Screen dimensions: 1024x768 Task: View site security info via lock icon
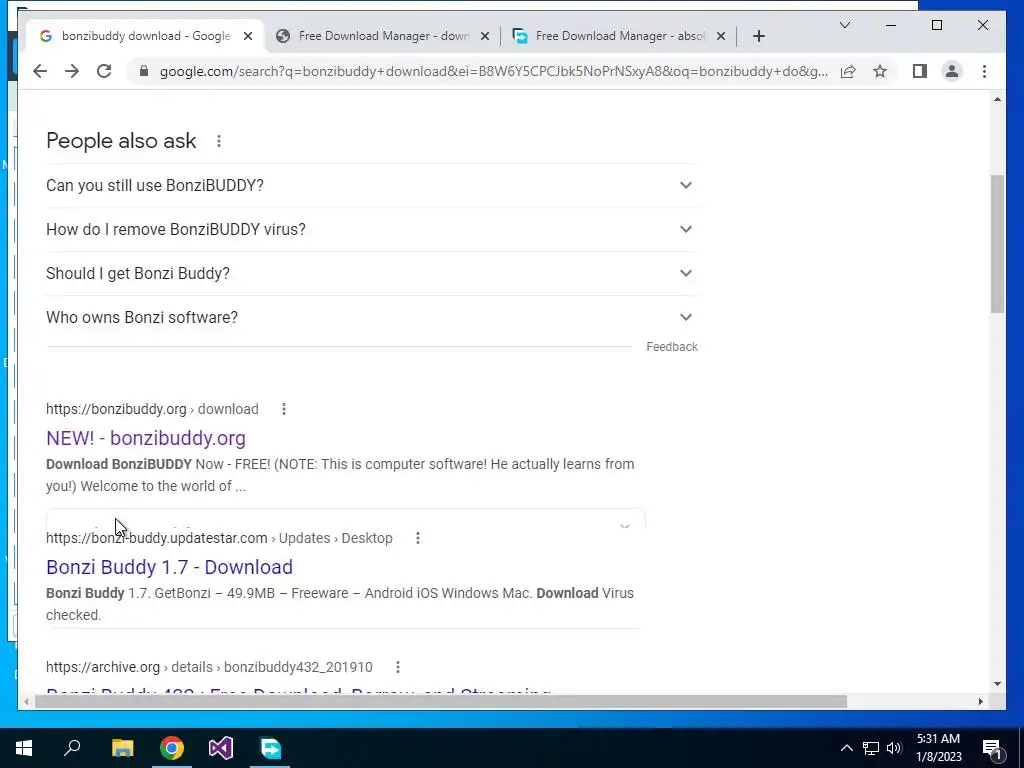click(144, 71)
